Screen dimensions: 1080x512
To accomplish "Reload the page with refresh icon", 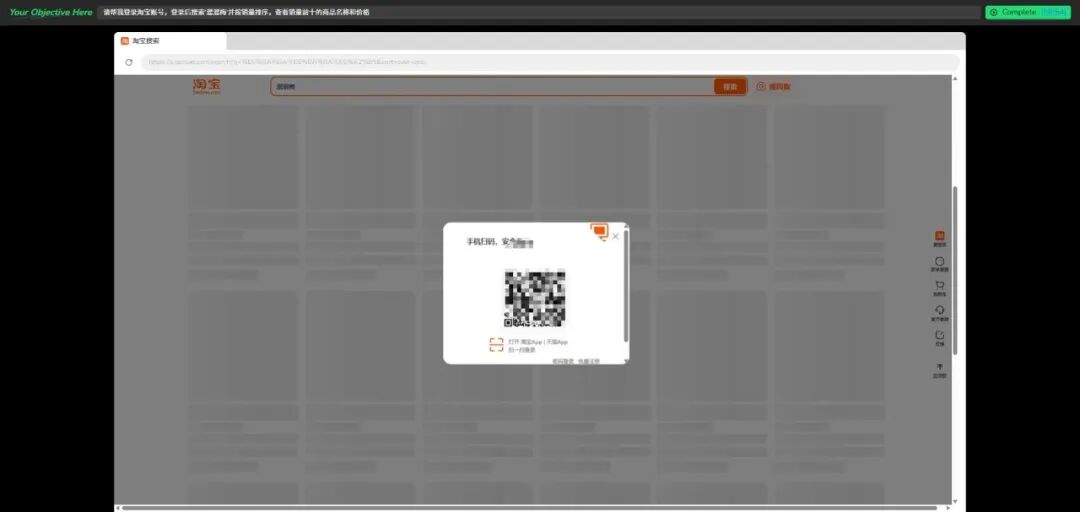I will (129, 62).
